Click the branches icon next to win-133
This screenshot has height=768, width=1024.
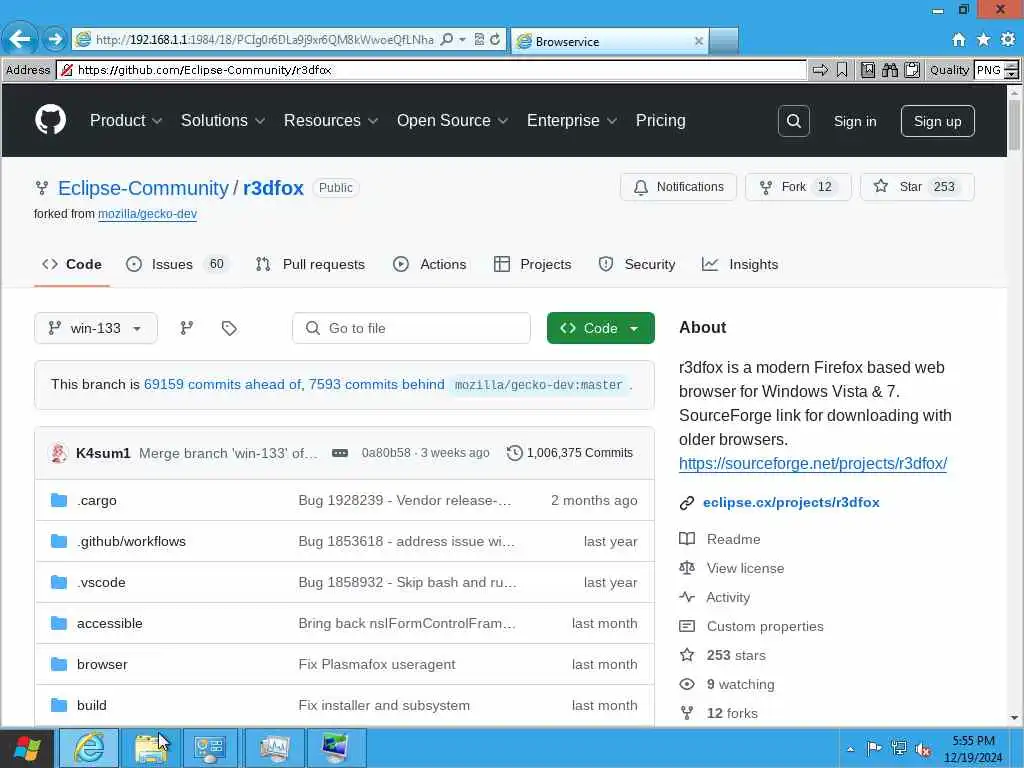click(187, 328)
